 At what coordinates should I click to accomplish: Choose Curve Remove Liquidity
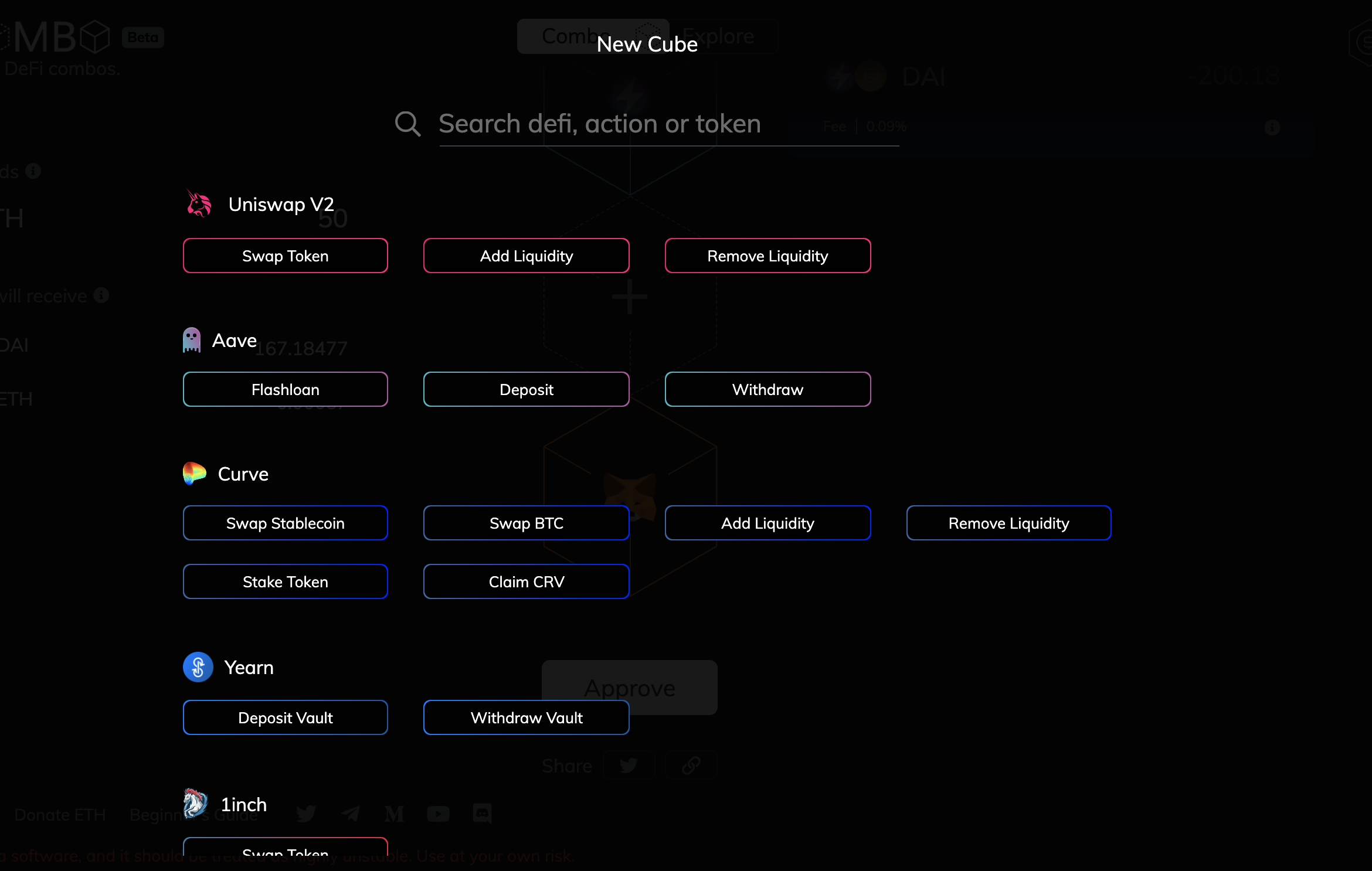pos(1008,523)
